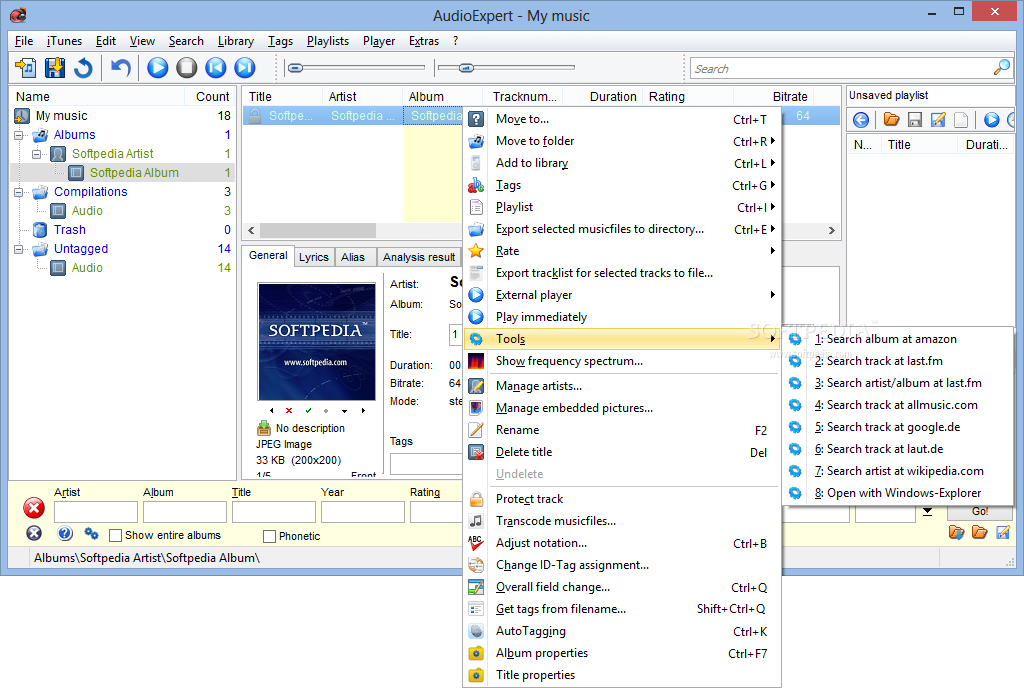Click the picture description cake icon
This screenshot has height=688, width=1024.
[x=264, y=428]
